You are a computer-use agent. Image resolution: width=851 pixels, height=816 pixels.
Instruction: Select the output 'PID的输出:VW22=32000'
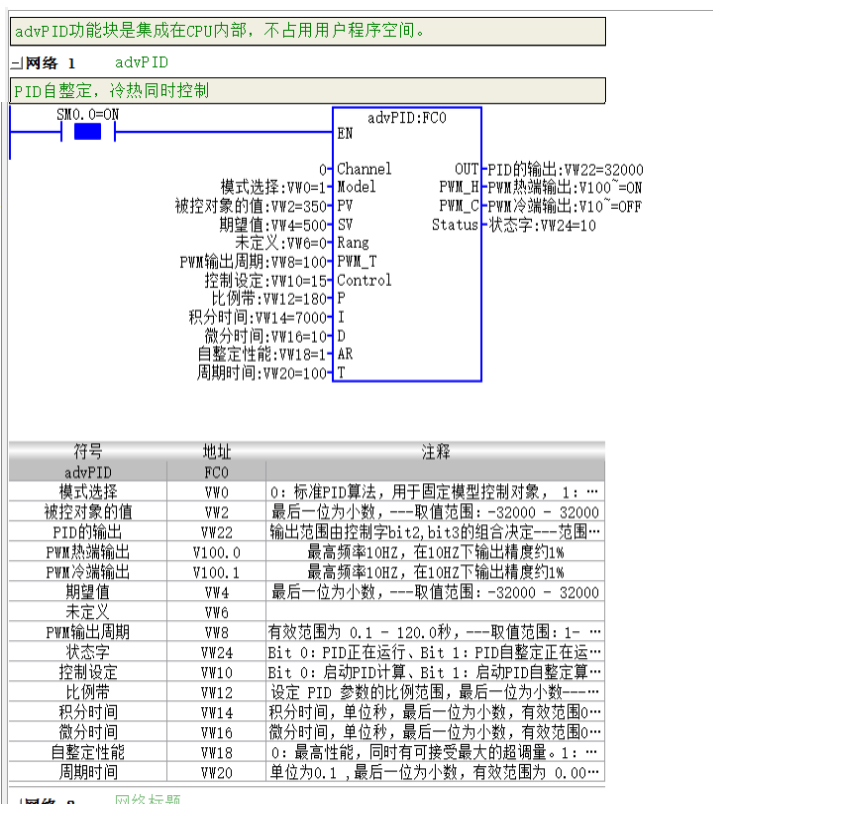(566, 170)
